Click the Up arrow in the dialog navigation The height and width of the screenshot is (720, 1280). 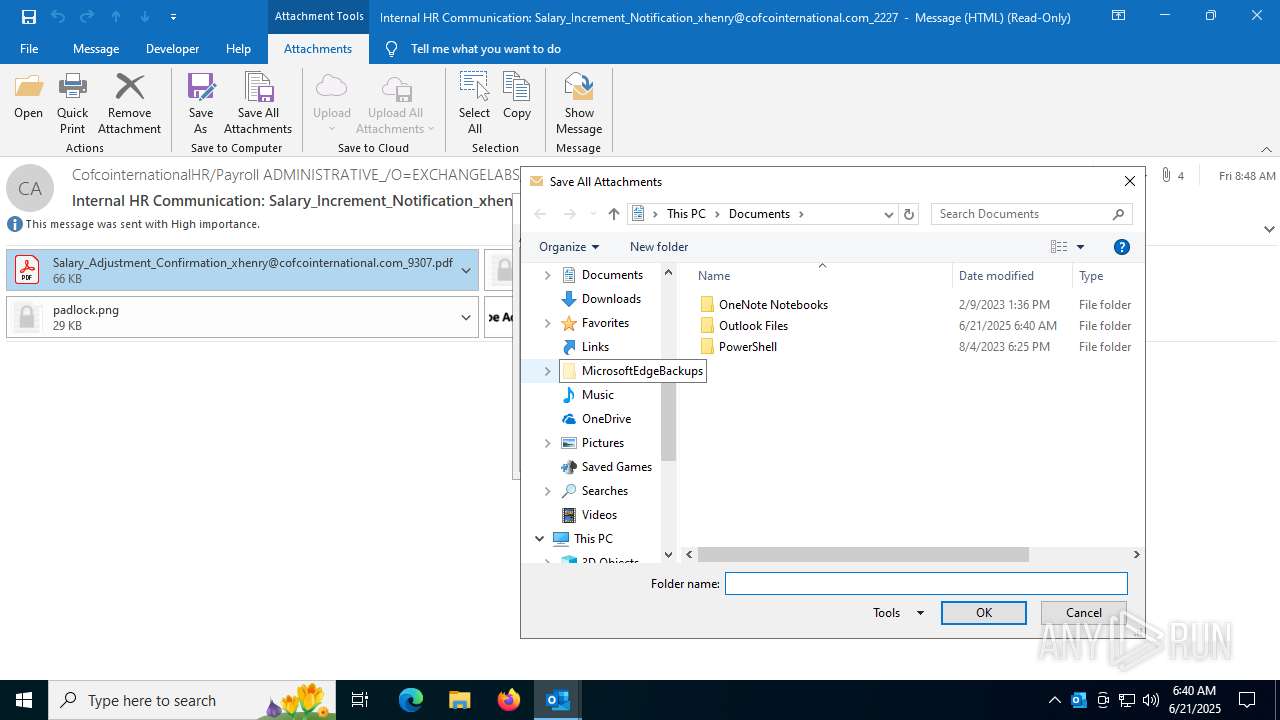pos(614,214)
